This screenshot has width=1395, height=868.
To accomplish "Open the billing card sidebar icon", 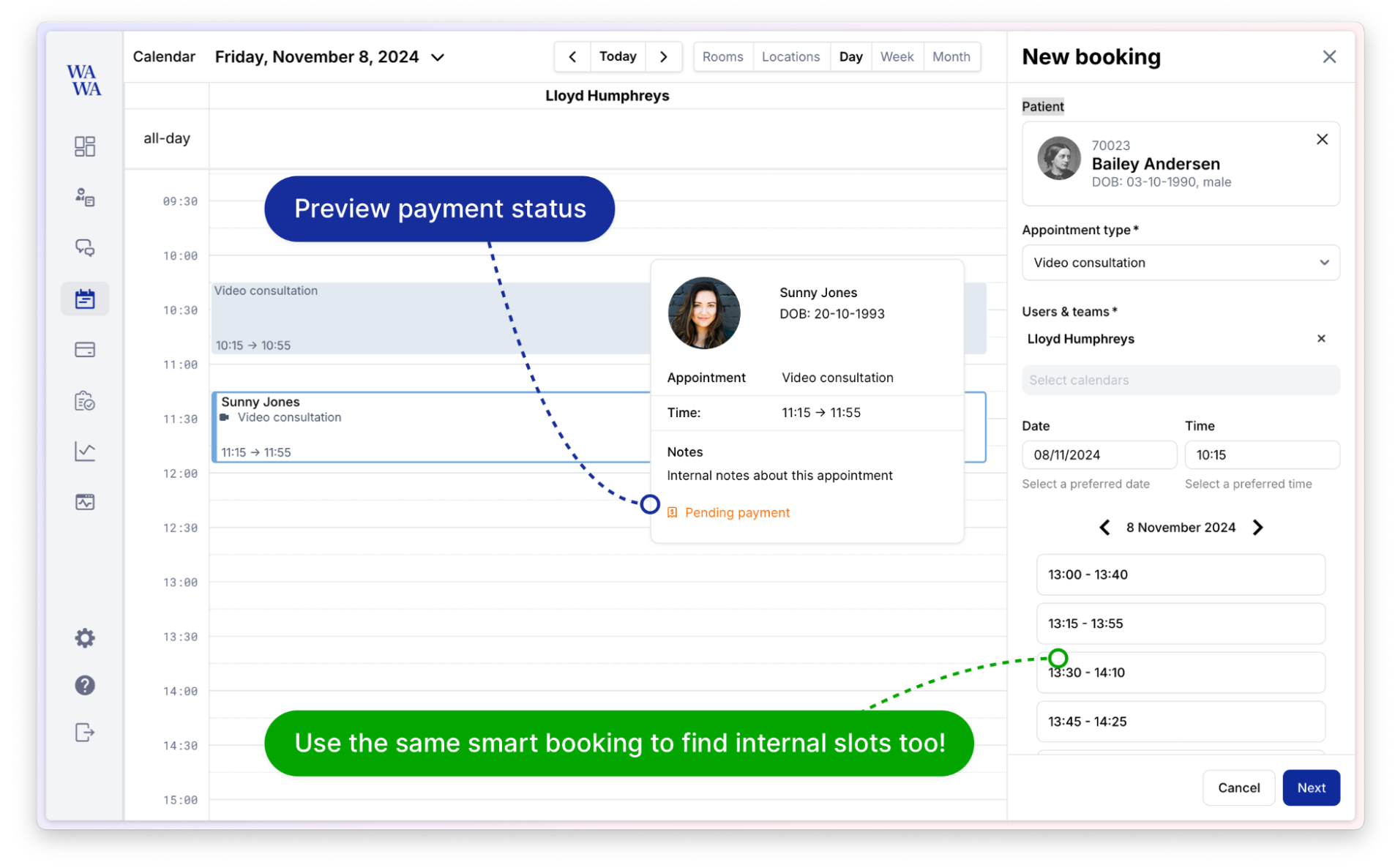I will click(85, 350).
